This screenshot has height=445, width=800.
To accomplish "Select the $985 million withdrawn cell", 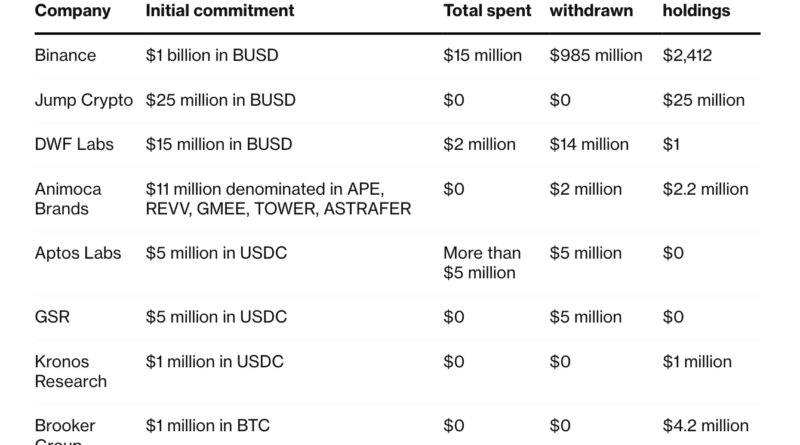I will [596, 56].
